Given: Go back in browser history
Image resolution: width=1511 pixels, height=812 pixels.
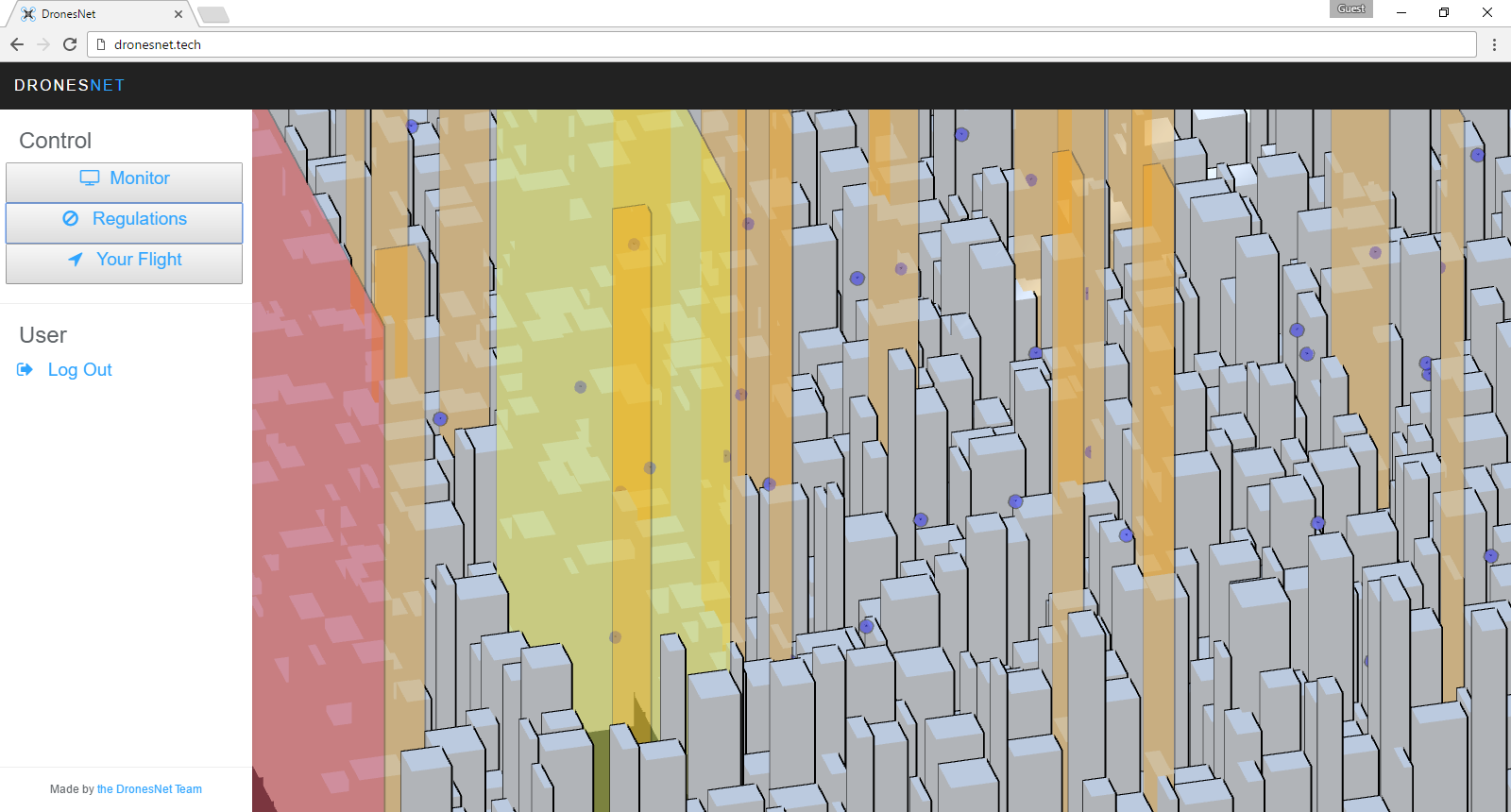Looking at the screenshot, I should tap(17, 44).
